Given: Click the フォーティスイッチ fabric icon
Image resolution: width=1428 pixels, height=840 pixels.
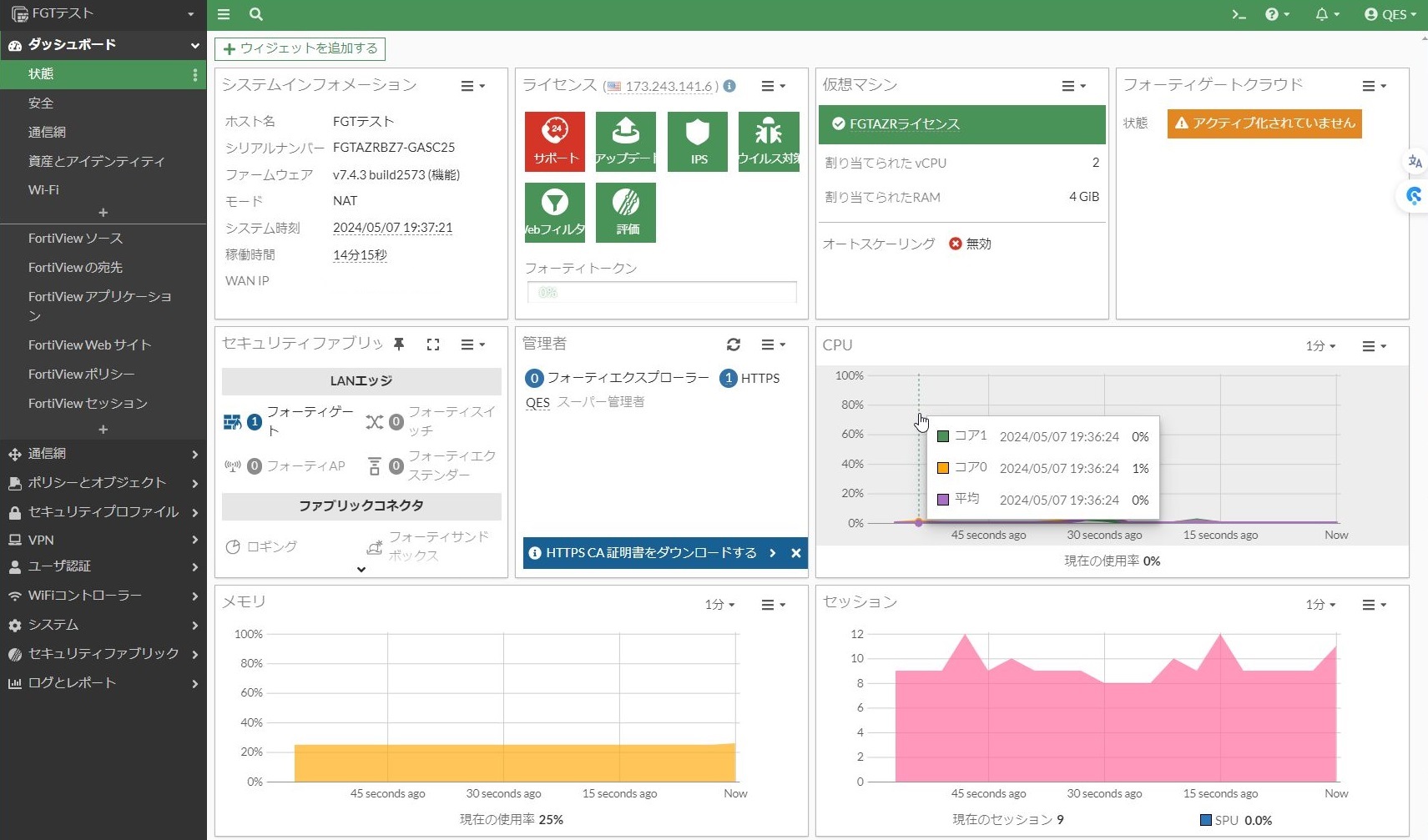Looking at the screenshot, I should 374,422.
